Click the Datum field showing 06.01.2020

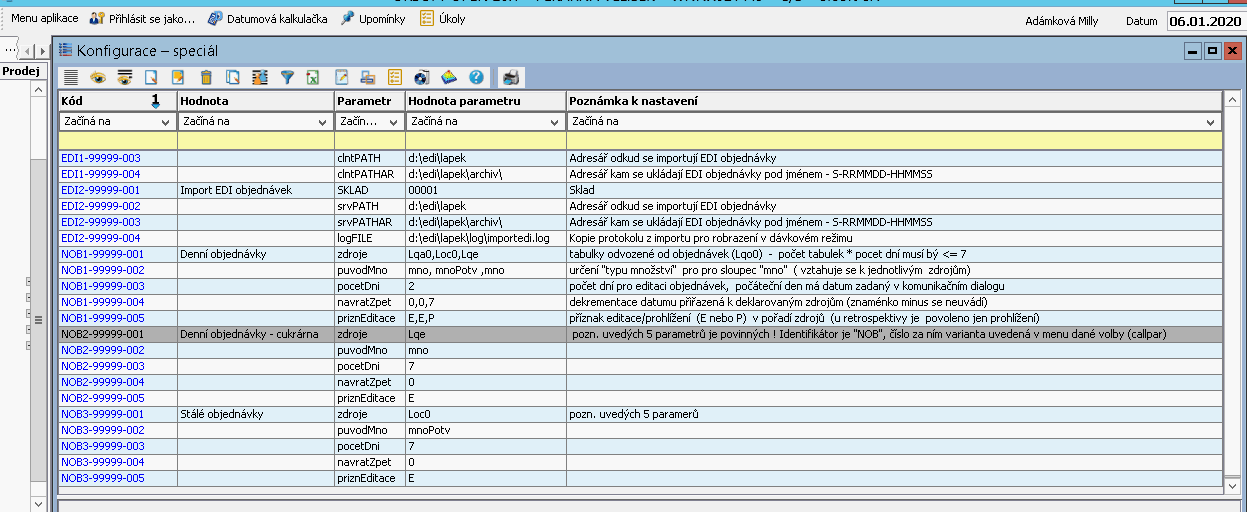pos(1203,21)
